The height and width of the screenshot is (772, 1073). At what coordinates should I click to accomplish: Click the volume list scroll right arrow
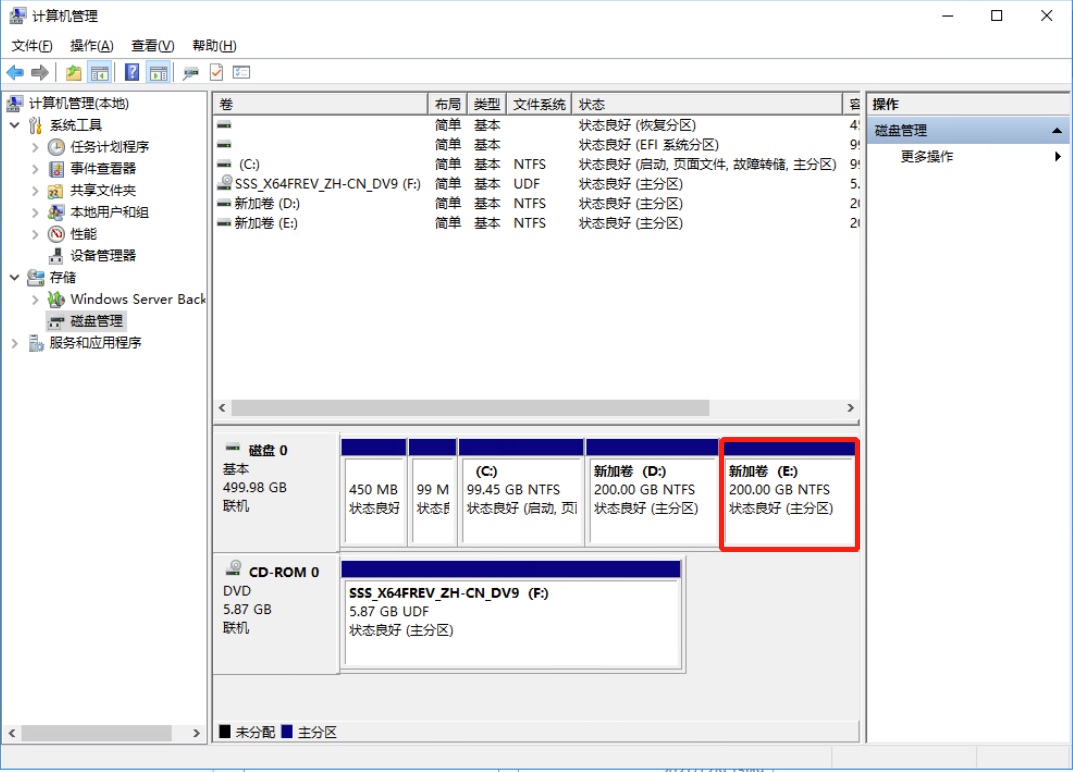851,408
